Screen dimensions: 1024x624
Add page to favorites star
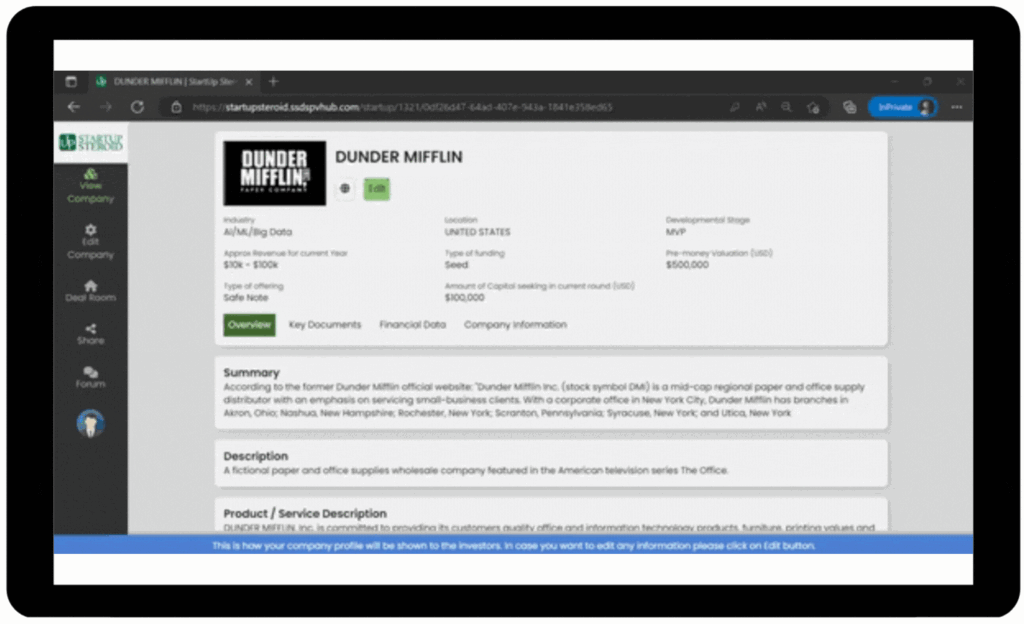[813, 107]
